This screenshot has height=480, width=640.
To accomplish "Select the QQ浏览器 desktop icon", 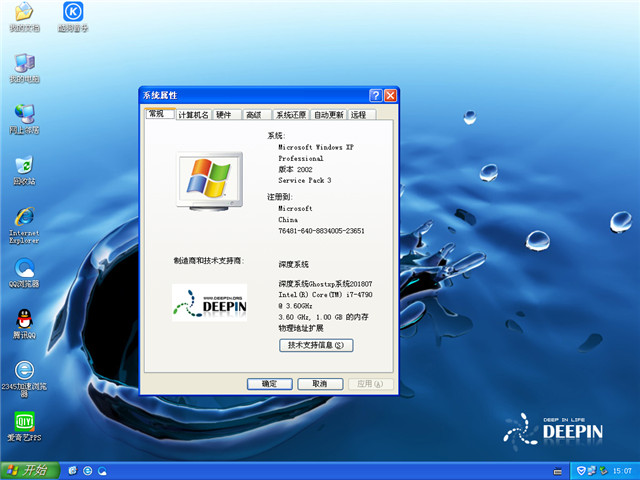I will [24, 273].
